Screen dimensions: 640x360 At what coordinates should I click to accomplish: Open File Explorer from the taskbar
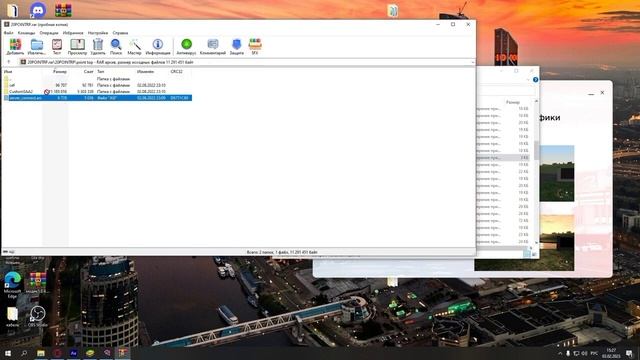(41, 353)
